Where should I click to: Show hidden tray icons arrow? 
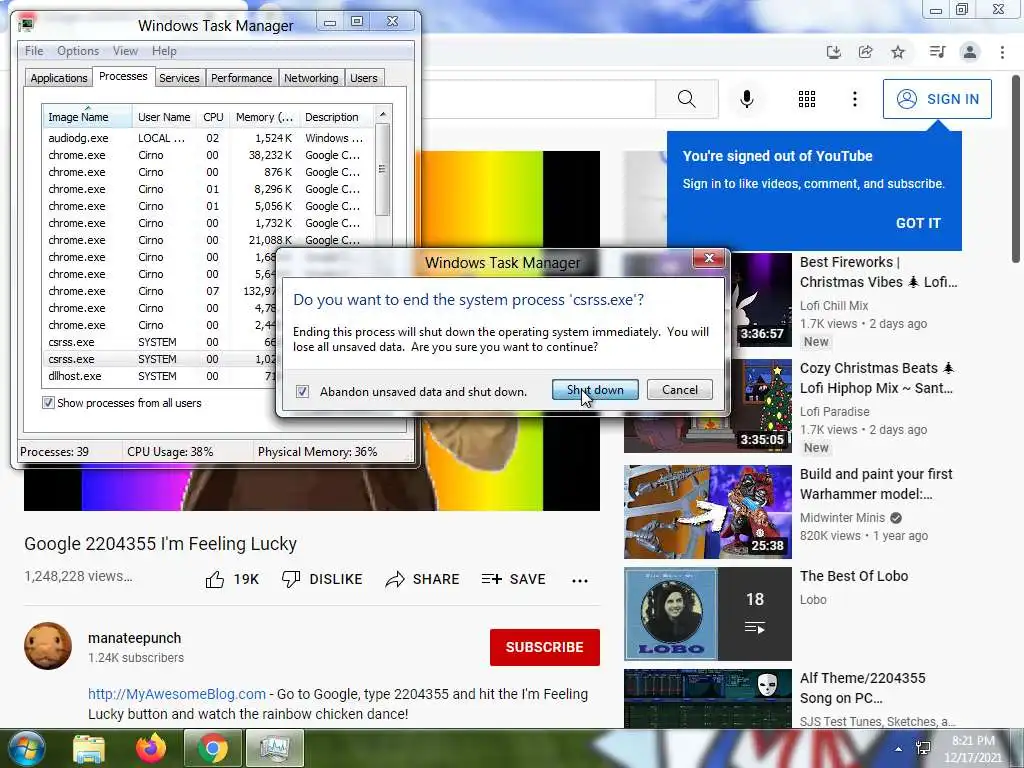[899, 750]
